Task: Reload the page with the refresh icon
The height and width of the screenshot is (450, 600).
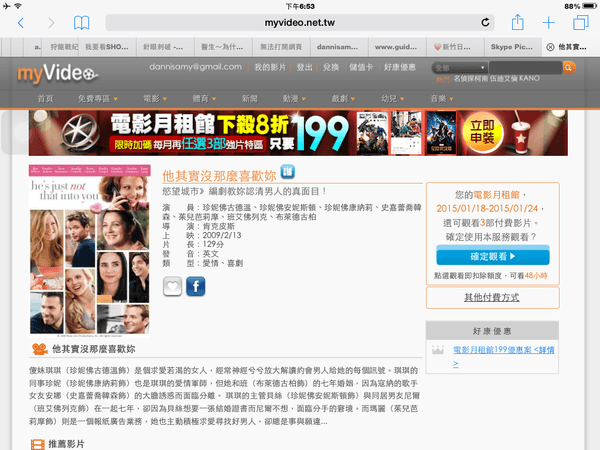Action: (485, 23)
